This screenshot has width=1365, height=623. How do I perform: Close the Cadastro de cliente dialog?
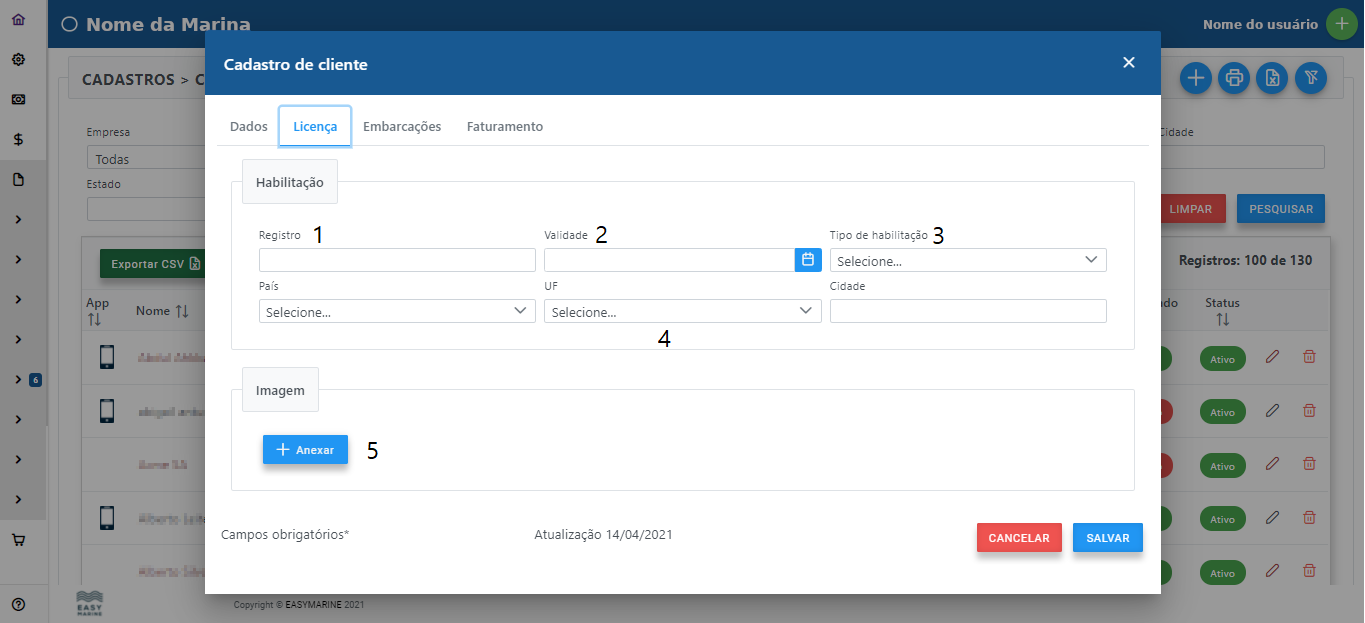coord(1129,63)
